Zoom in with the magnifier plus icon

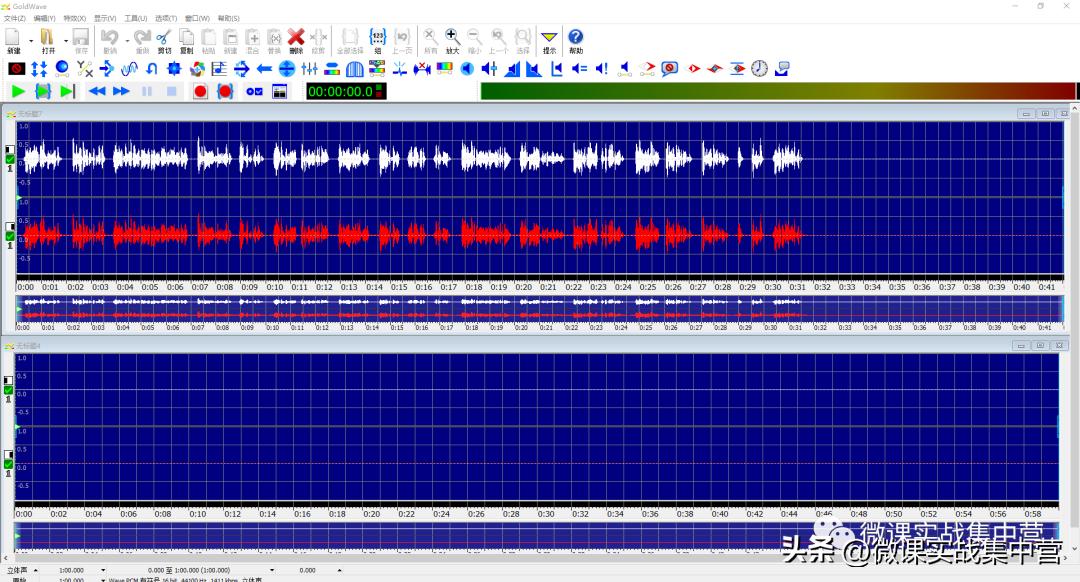[x=450, y=36]
